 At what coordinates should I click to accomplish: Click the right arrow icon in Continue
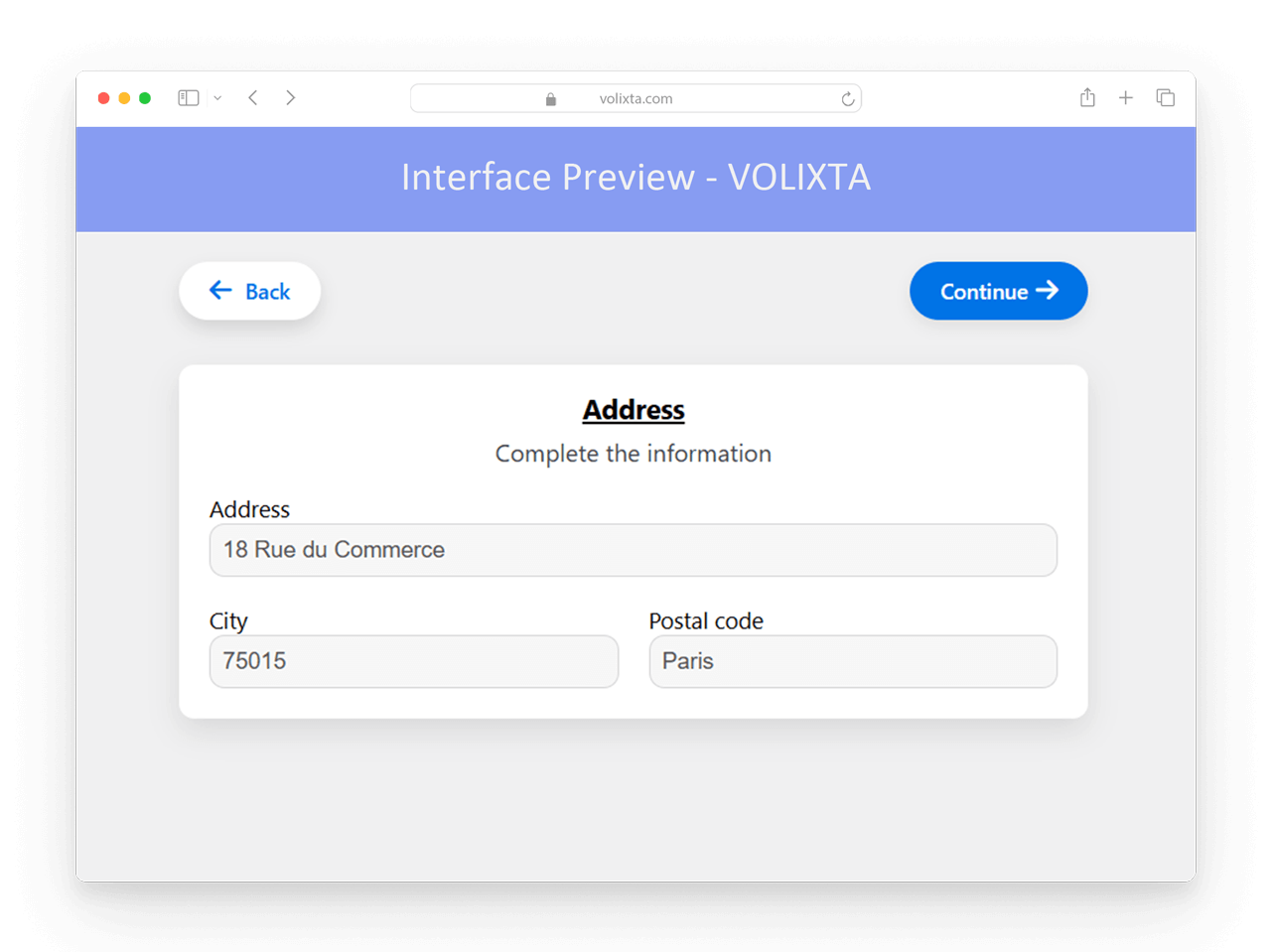click(1048, 290)
